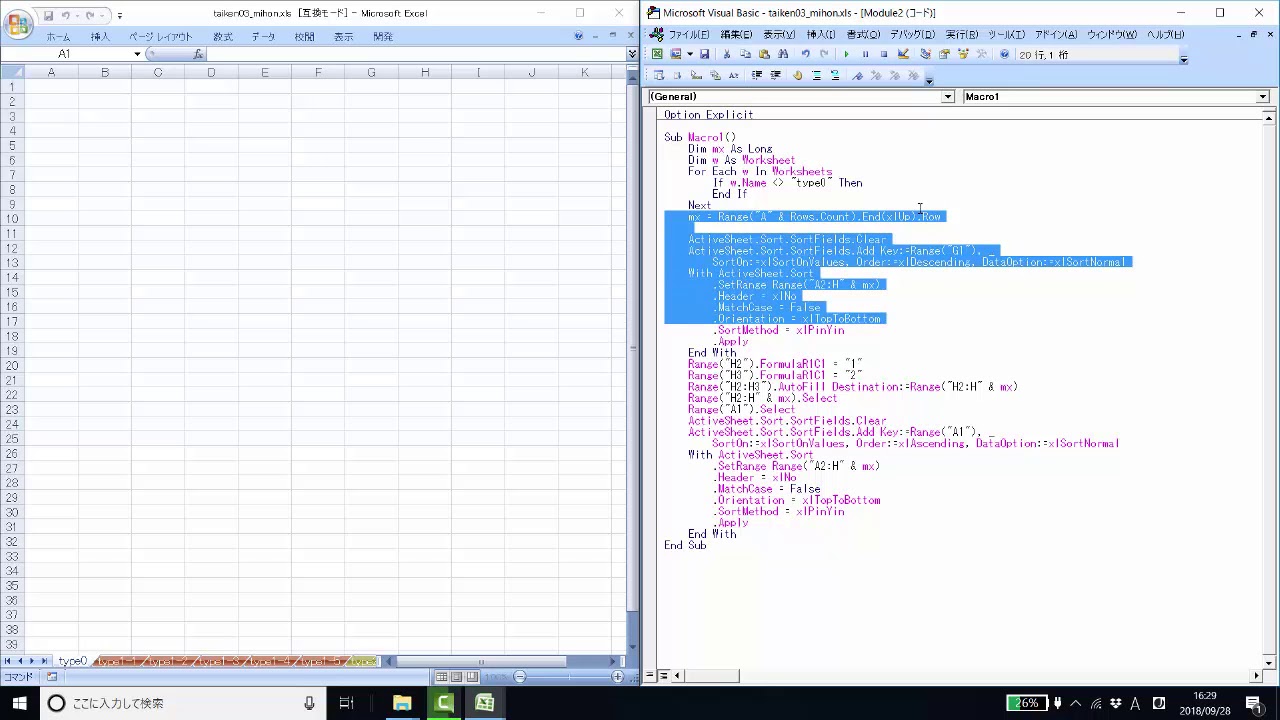The image size is (1280, 720).
Task: Select the 開発 ribbon tab in Excel
Action: [383, 37]
